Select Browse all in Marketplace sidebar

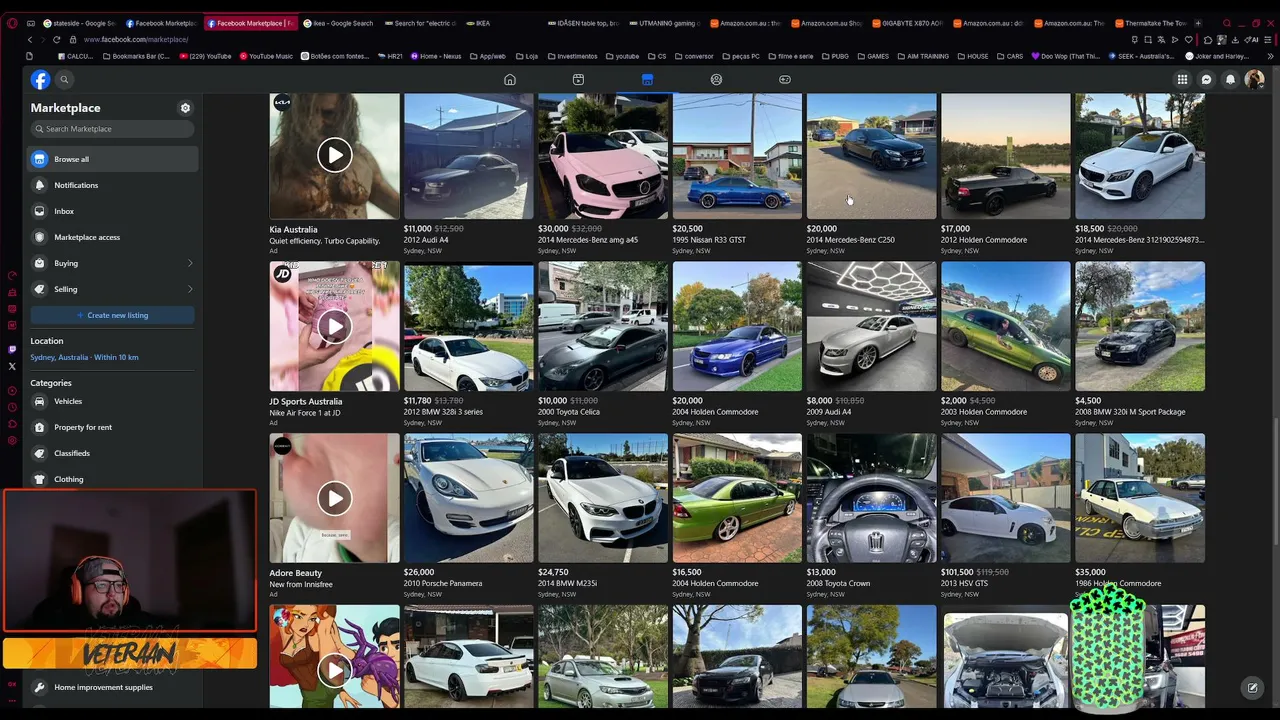pos(112,159)
